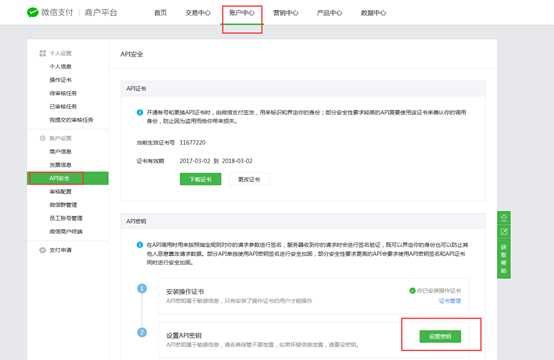Select highlighted API安全 sidebar item
554x360 pixels.
coord(68,178)
